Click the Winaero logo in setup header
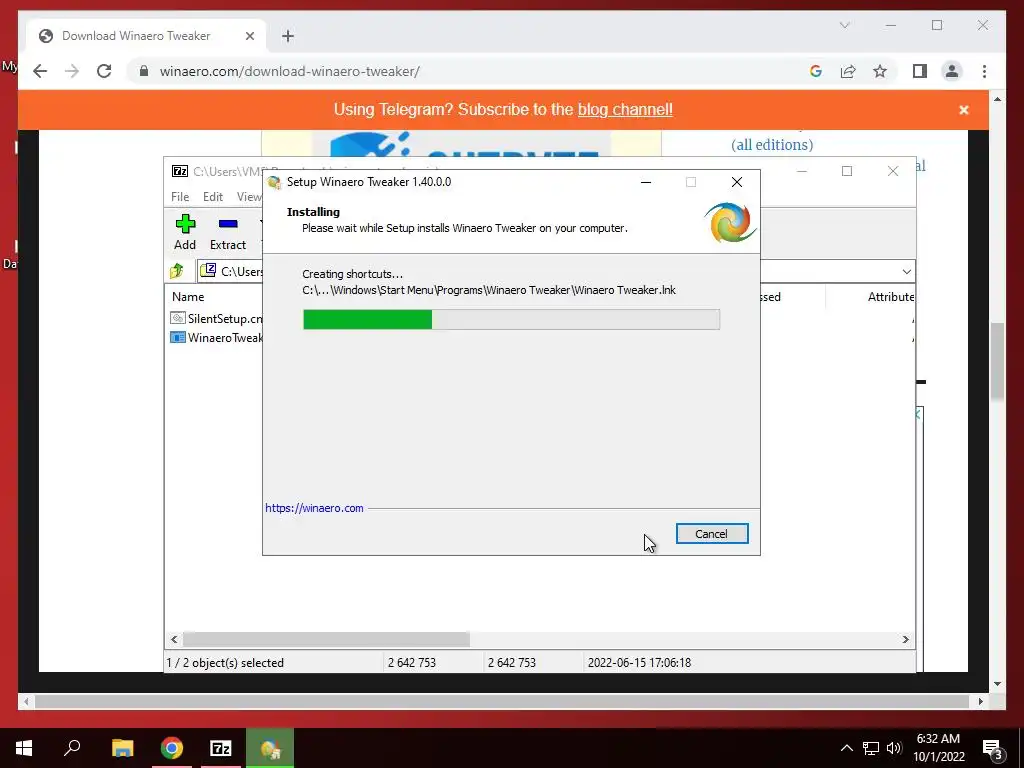 (729, 223)
